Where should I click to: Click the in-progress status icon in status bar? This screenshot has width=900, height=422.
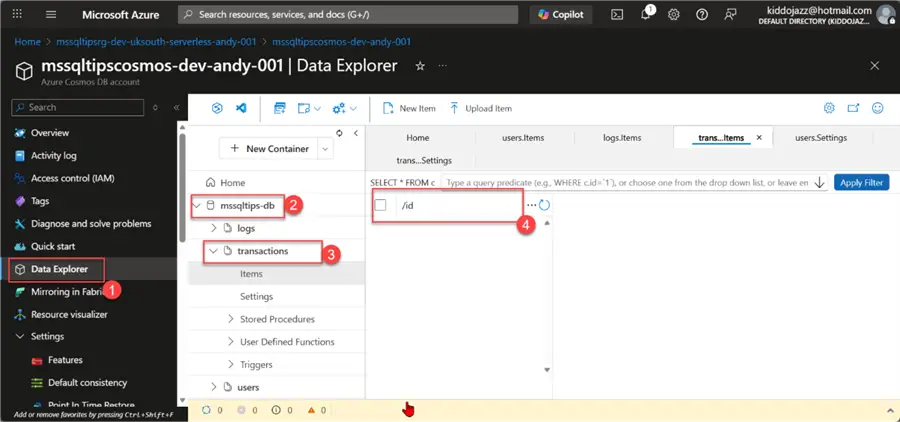207,411
